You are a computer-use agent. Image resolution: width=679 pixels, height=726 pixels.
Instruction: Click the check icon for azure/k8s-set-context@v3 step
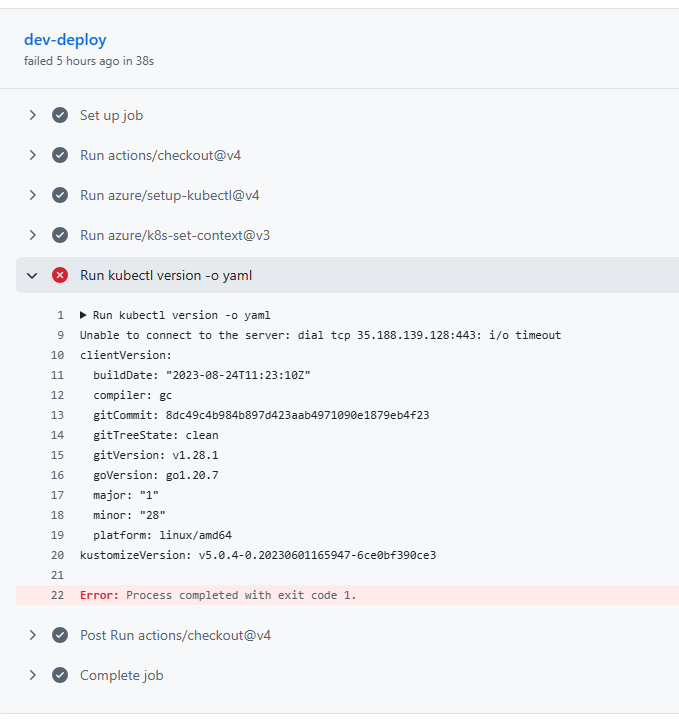pos(60,235)
